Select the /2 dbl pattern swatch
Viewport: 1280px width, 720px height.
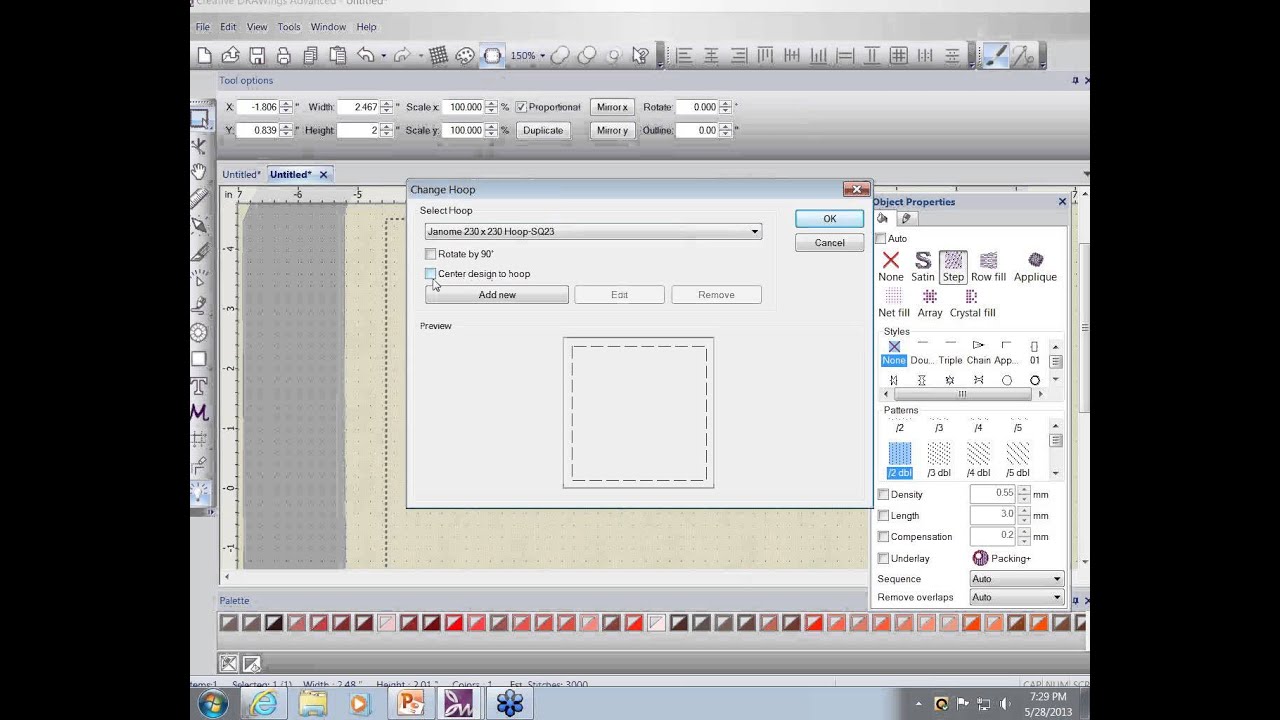pos(900,460)
